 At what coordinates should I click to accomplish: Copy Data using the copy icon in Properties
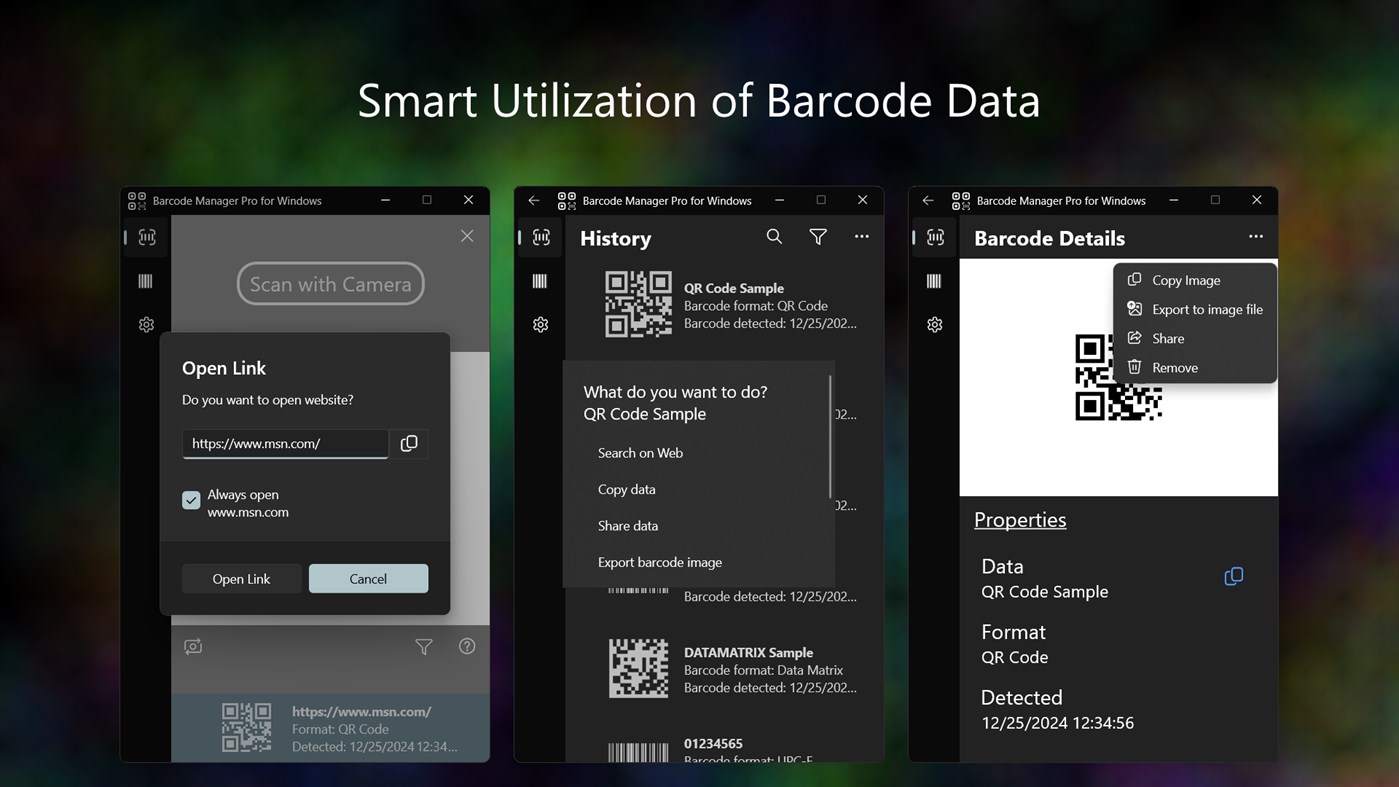click(1233, 576)
